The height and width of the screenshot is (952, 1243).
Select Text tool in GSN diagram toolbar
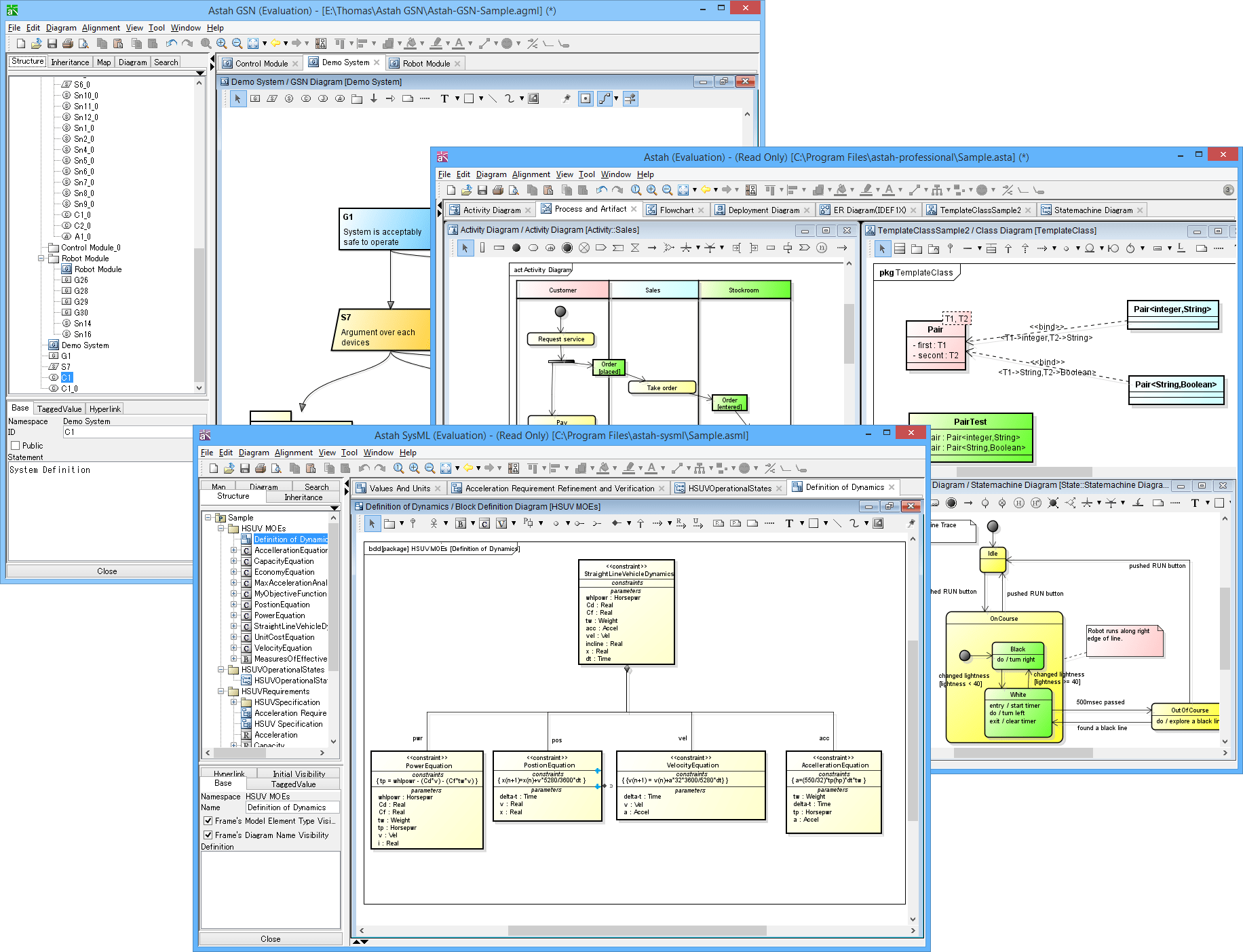click(x=444, y=98)
